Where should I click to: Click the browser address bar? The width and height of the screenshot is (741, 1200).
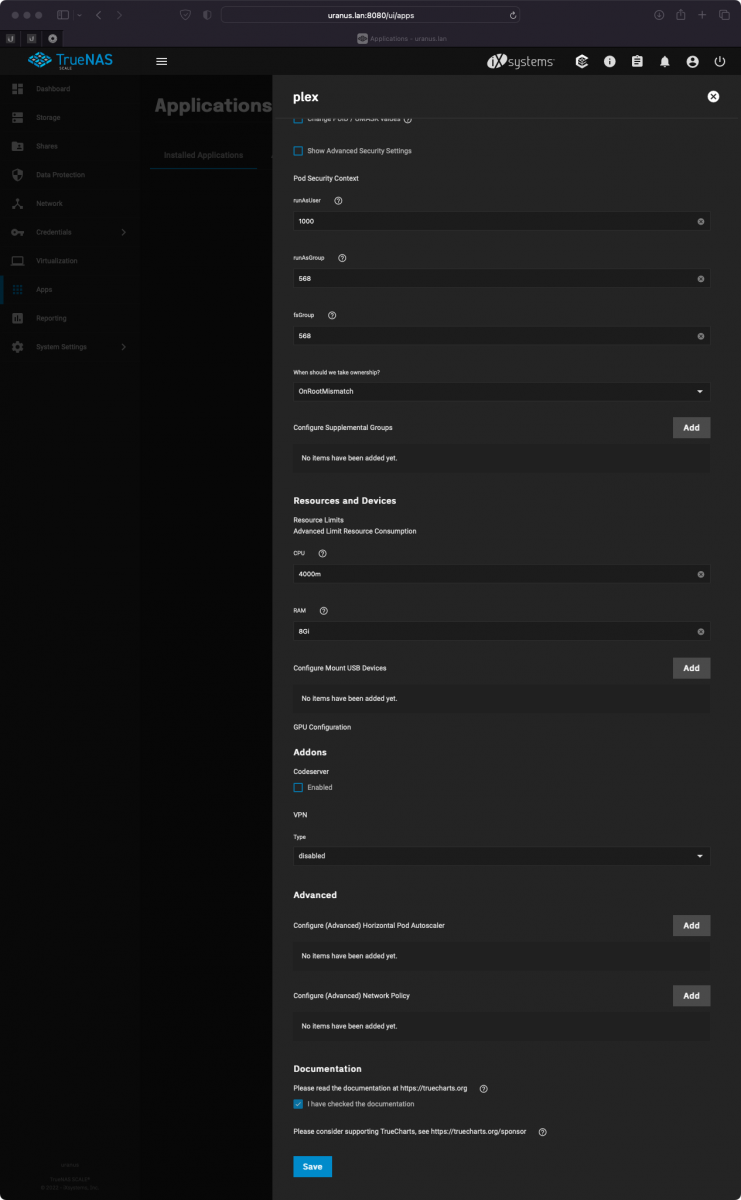pyautogui.click(x=371, y=15)
